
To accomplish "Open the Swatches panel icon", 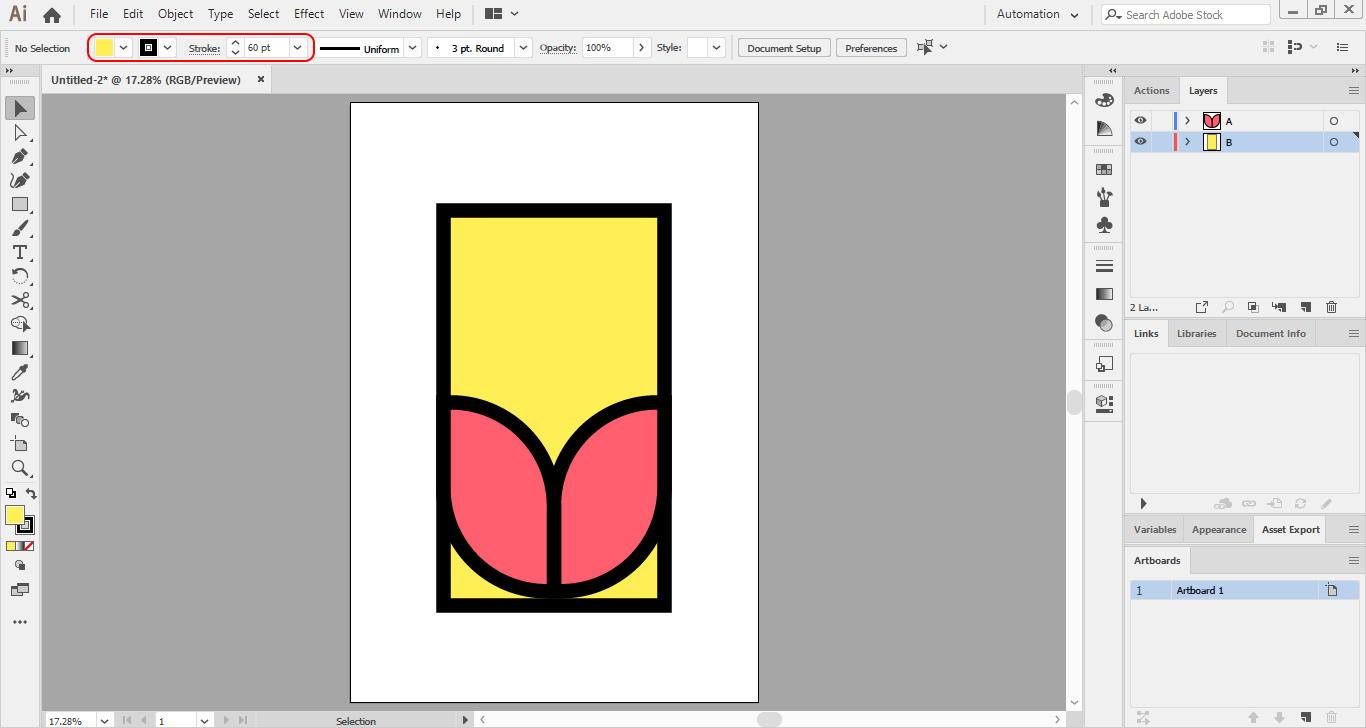I will tap(1104, 170).
